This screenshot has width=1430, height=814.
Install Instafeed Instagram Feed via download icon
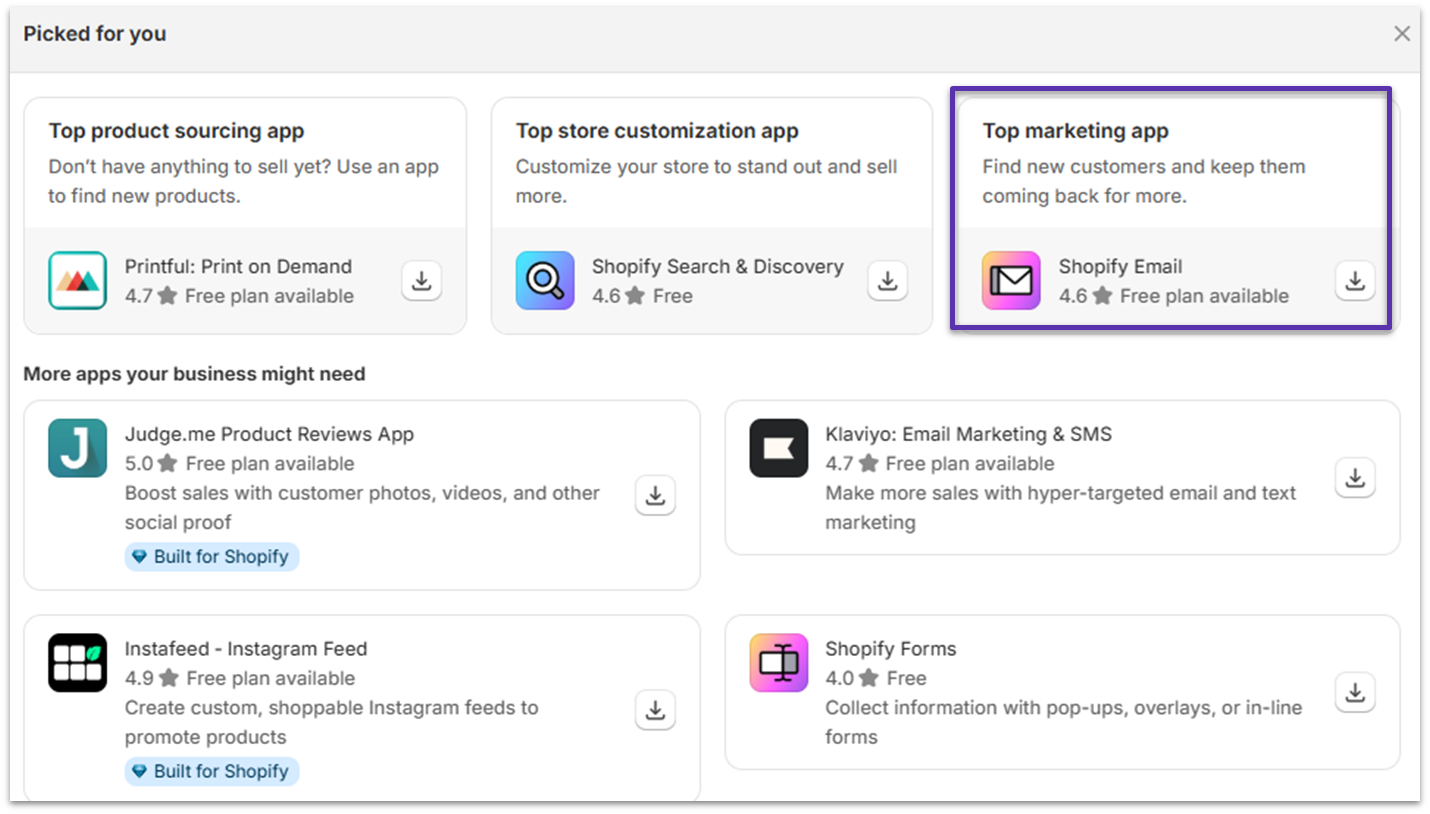tap(655, 710)
